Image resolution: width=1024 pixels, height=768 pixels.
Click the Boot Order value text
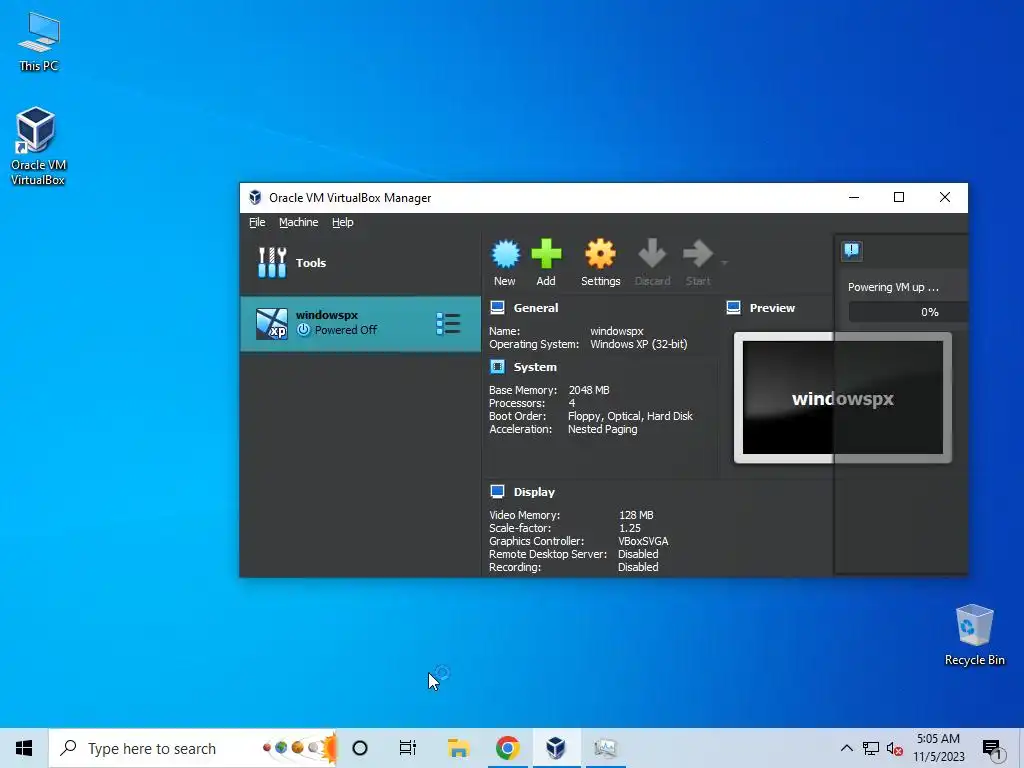coord(630,416)
